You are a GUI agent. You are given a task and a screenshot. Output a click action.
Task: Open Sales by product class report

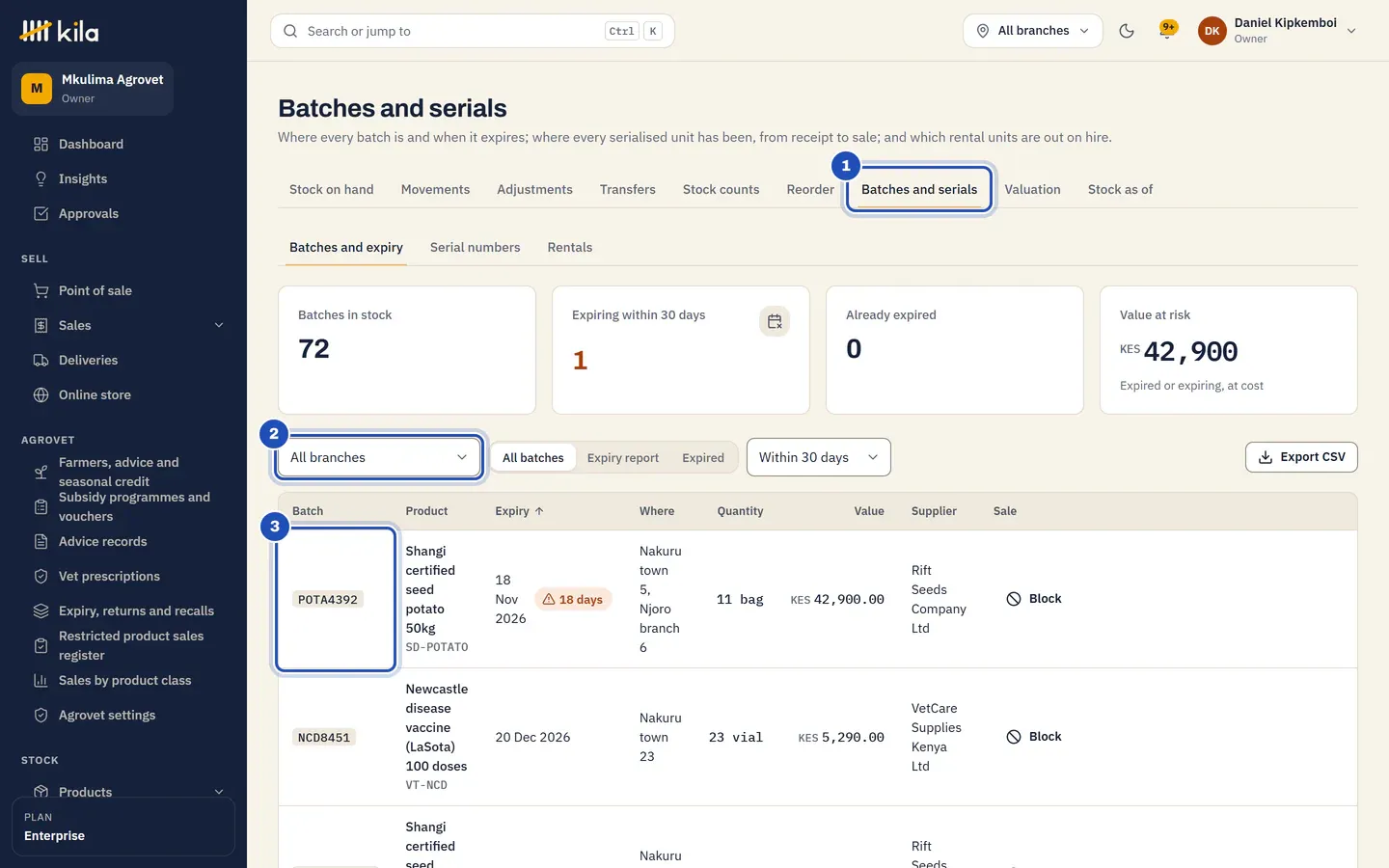coord(123,680)
